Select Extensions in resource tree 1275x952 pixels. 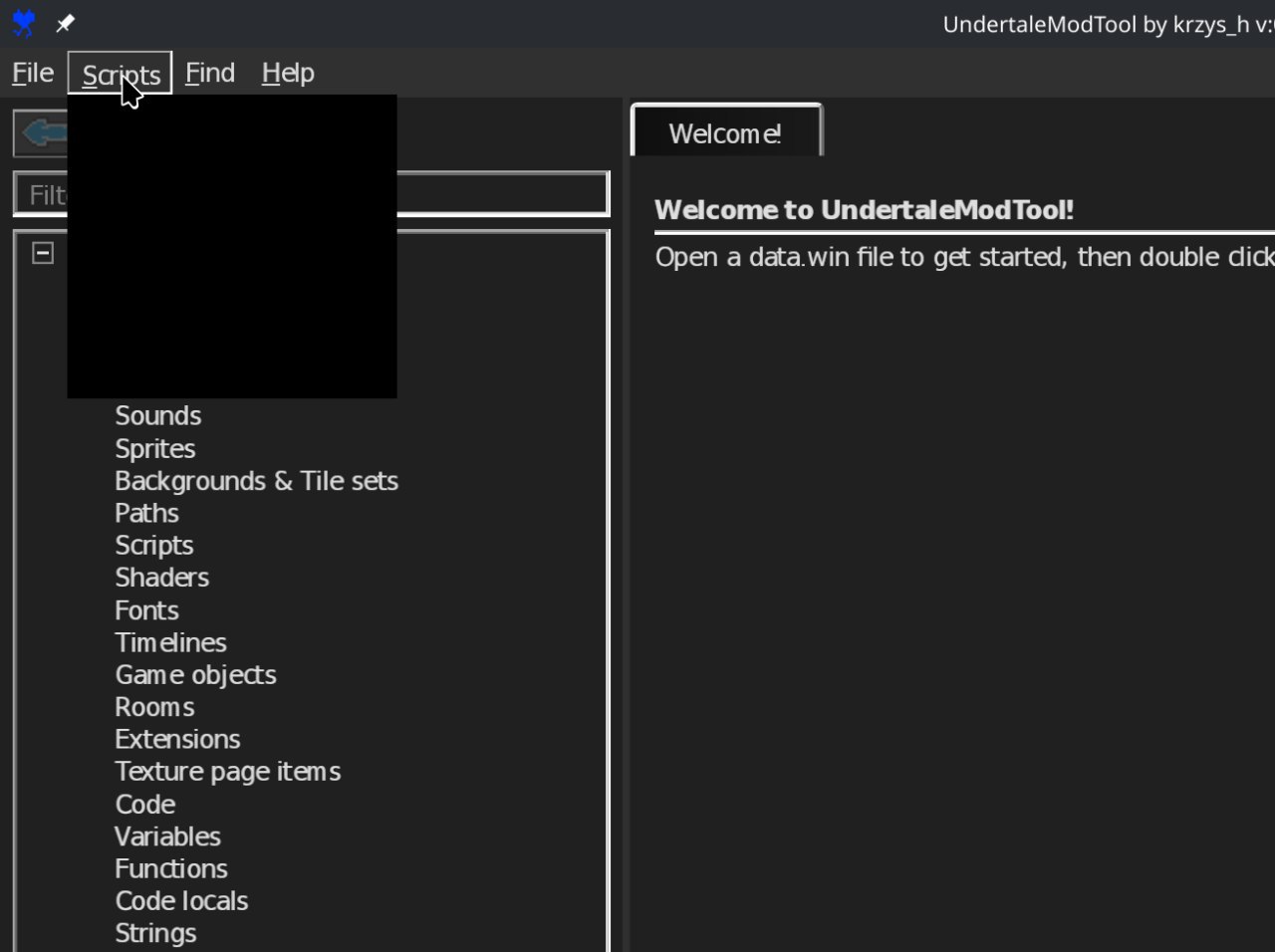[178, 739]
